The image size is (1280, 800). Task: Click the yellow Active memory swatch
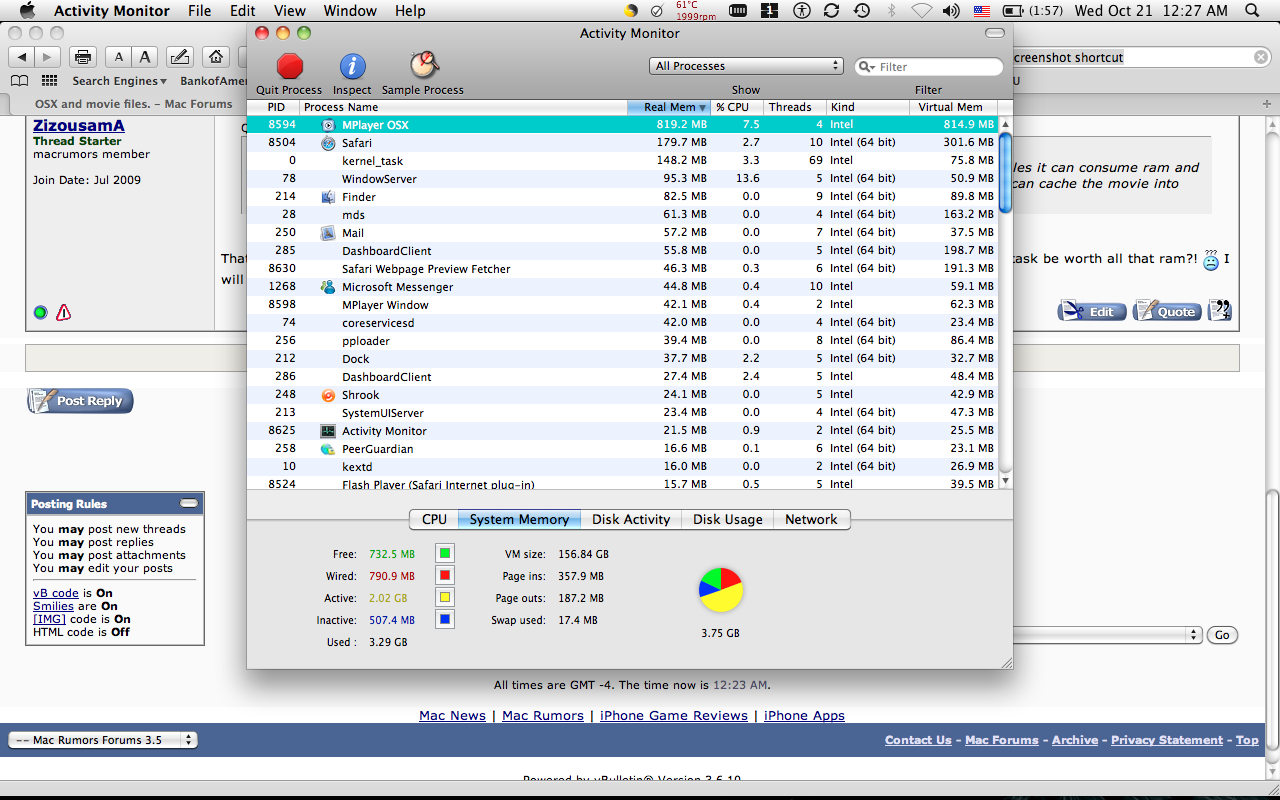(x=445, y=597)
